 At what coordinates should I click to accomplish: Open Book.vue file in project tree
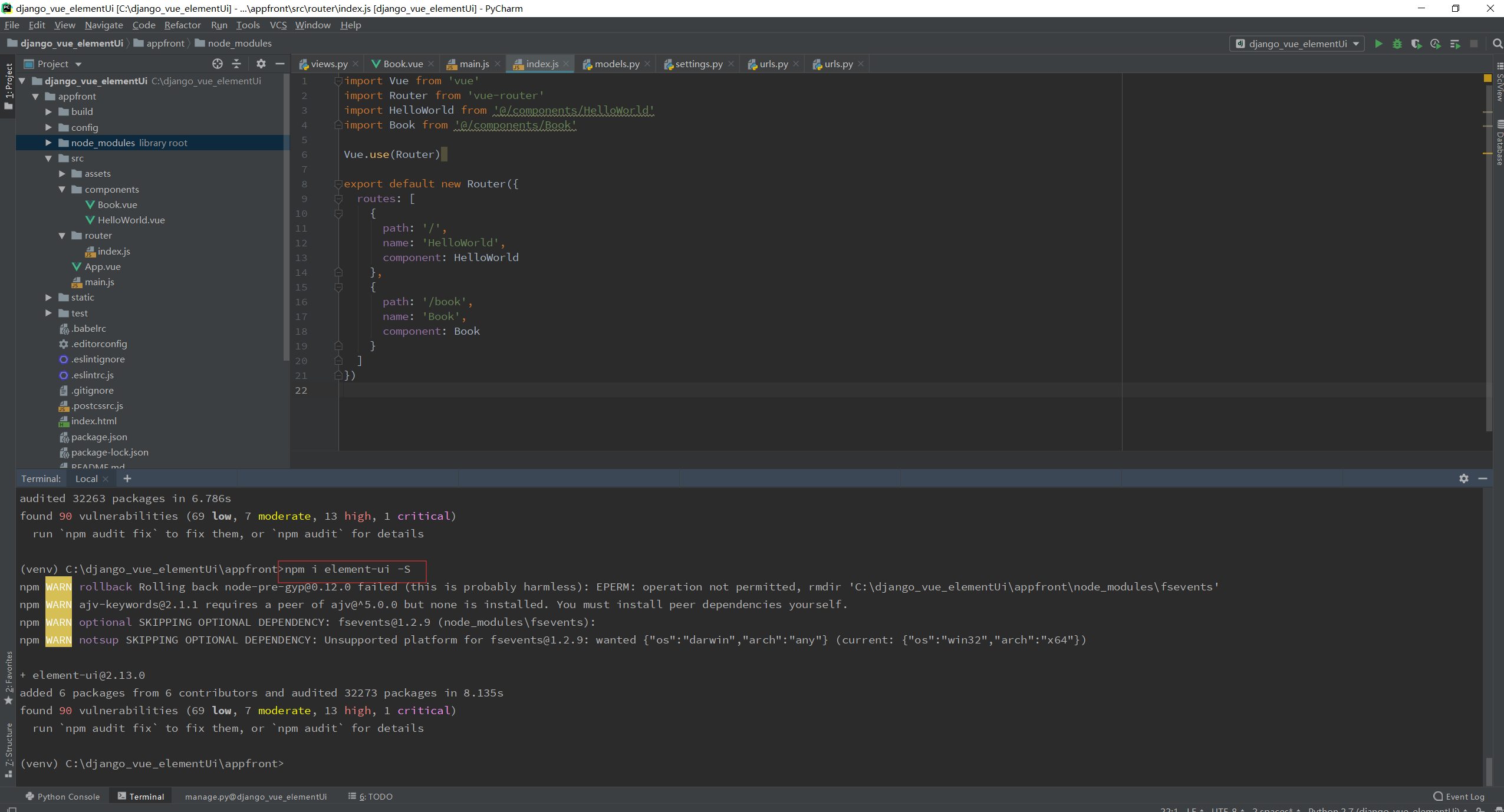[x=117, y=204]
